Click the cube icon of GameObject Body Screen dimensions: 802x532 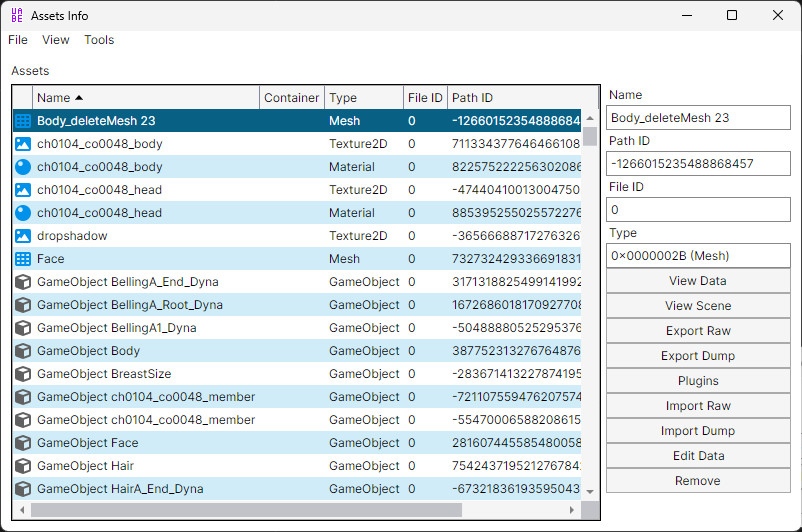pos(23,351)
